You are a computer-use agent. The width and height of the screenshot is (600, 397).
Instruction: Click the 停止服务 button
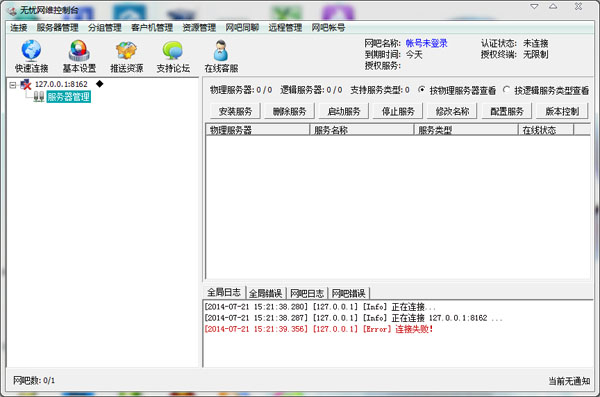tap(398, 111)
